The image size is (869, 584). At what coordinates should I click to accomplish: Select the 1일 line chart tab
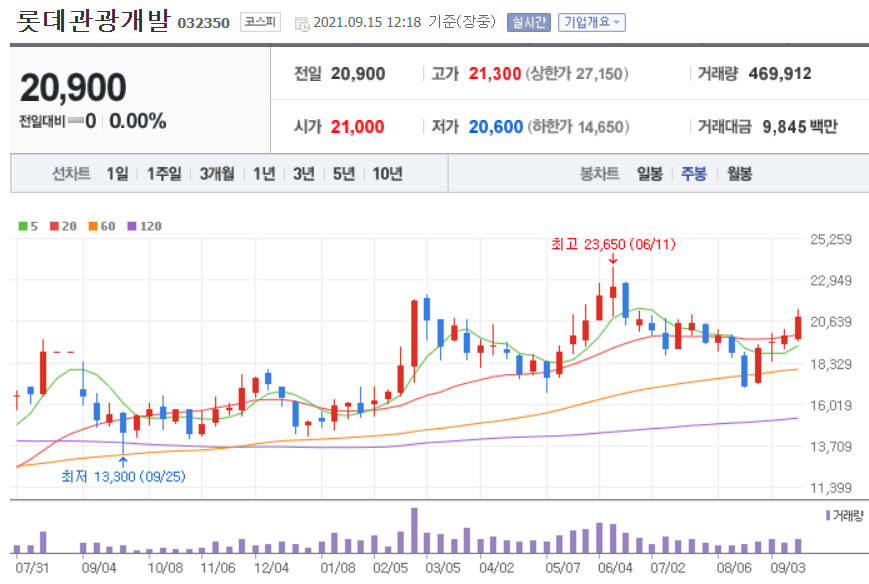click(117, 174)
